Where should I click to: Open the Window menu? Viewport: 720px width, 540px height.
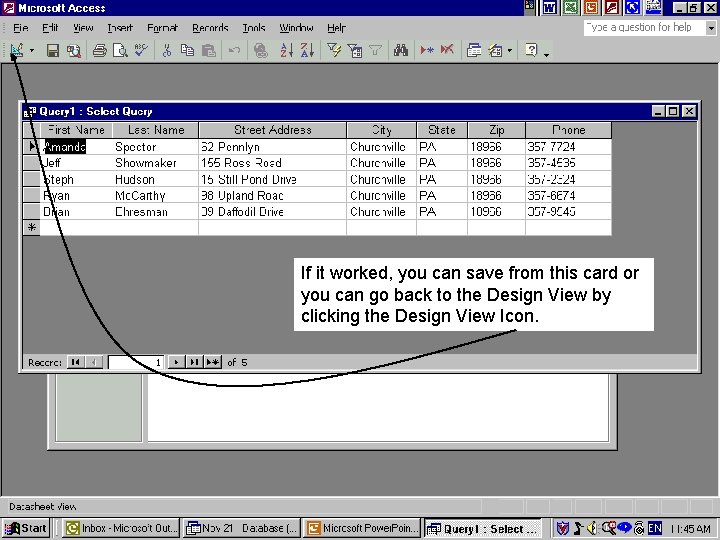point(296,28)
